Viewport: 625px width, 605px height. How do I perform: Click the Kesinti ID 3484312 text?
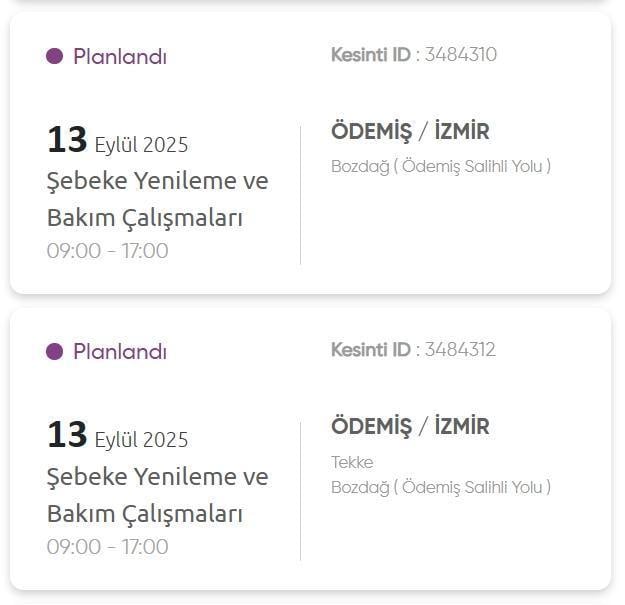[x=413, y=349]
